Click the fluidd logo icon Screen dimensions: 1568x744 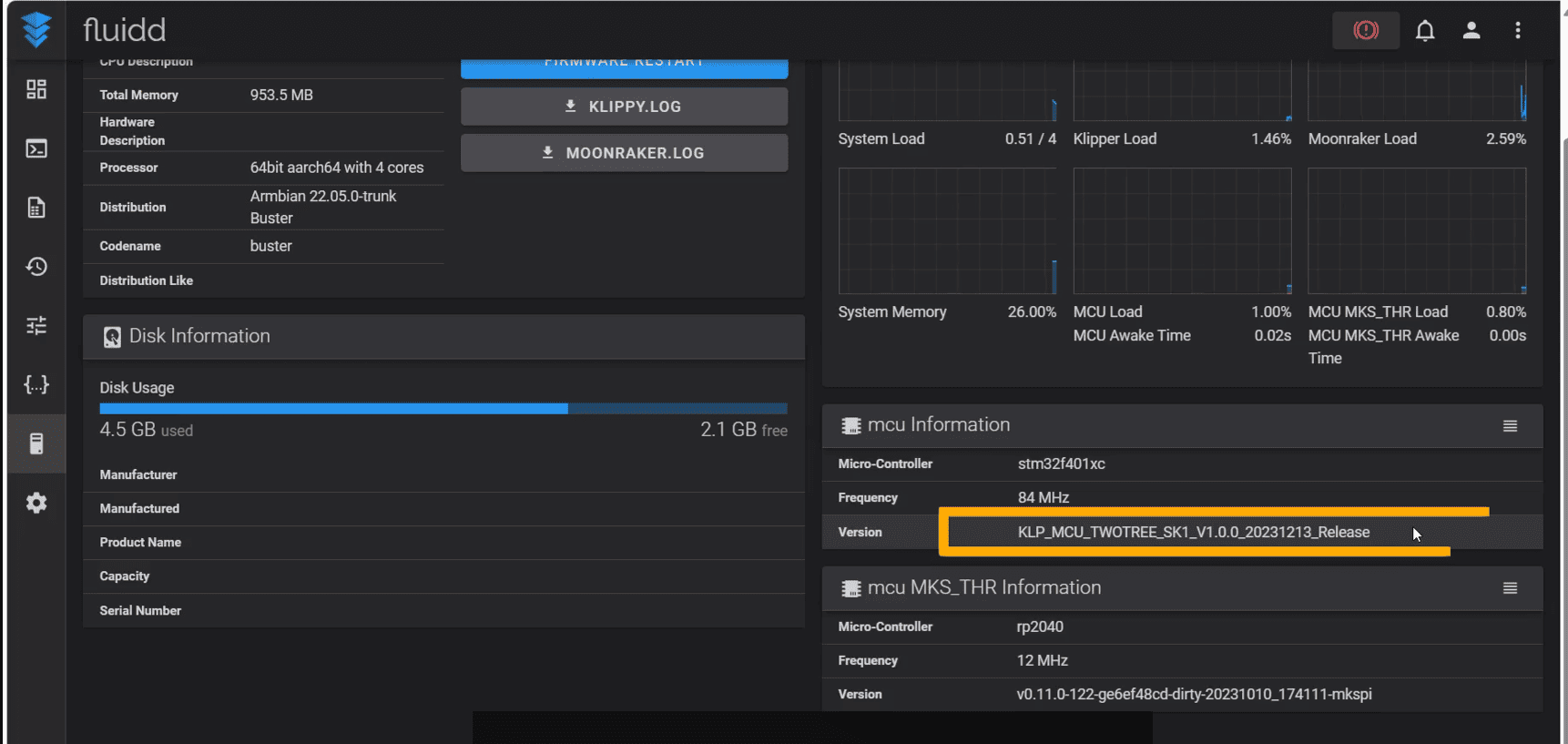(36, 30)
